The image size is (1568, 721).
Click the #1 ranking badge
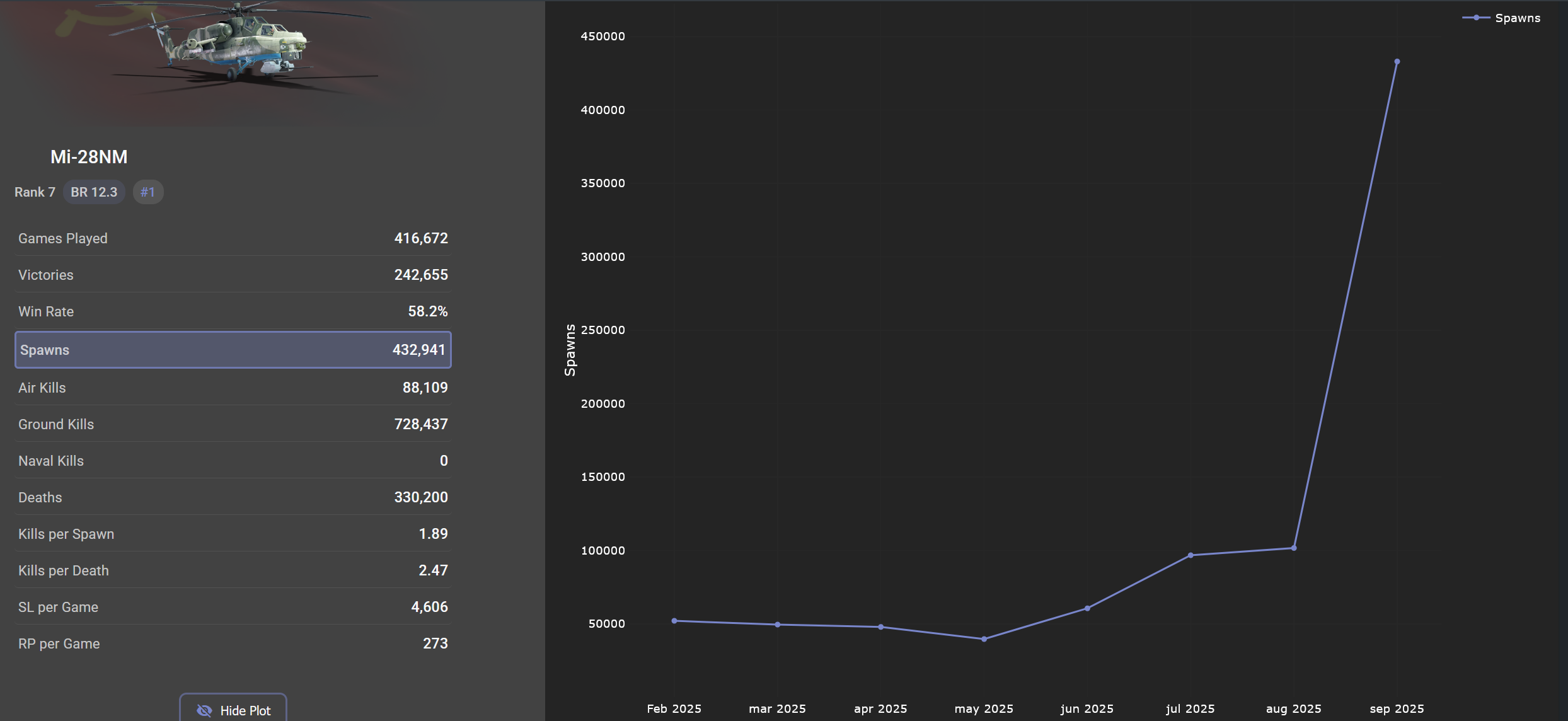[147, 192]
